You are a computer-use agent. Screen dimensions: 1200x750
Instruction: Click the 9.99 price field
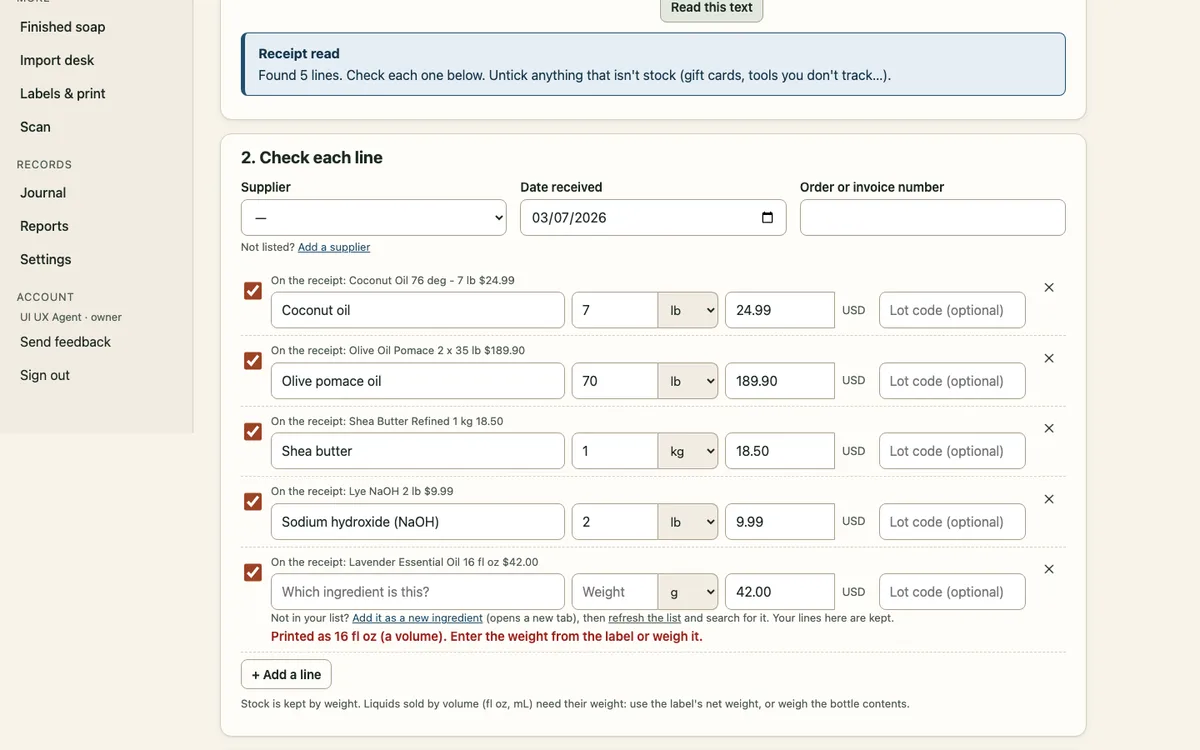(x=780, y=522)
